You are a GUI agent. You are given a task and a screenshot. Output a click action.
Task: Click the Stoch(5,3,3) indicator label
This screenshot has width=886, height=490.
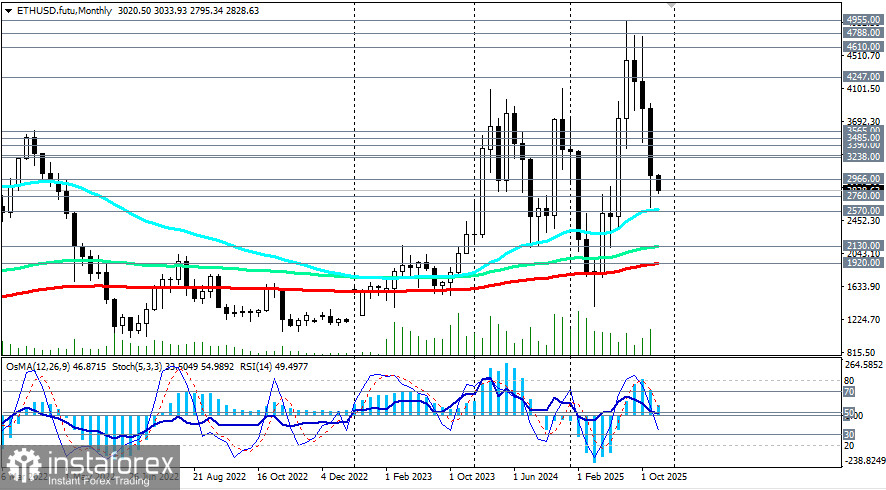point(135,367)
